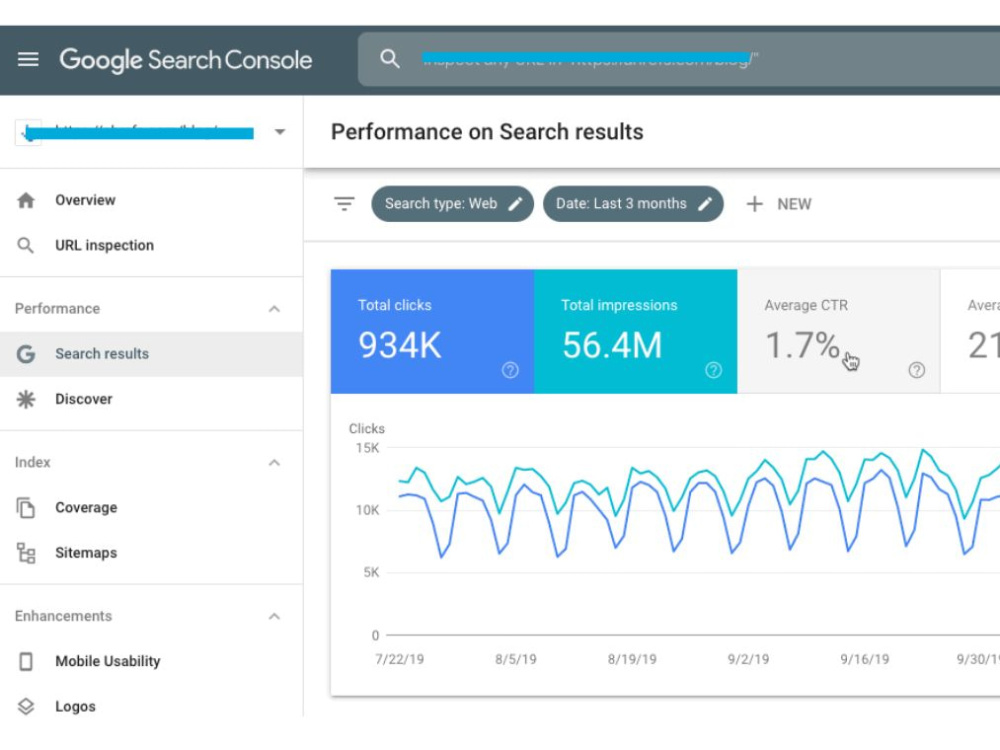Click the filter lines icon
Screen dimensions: 1000x750
[x=344, y=204]
